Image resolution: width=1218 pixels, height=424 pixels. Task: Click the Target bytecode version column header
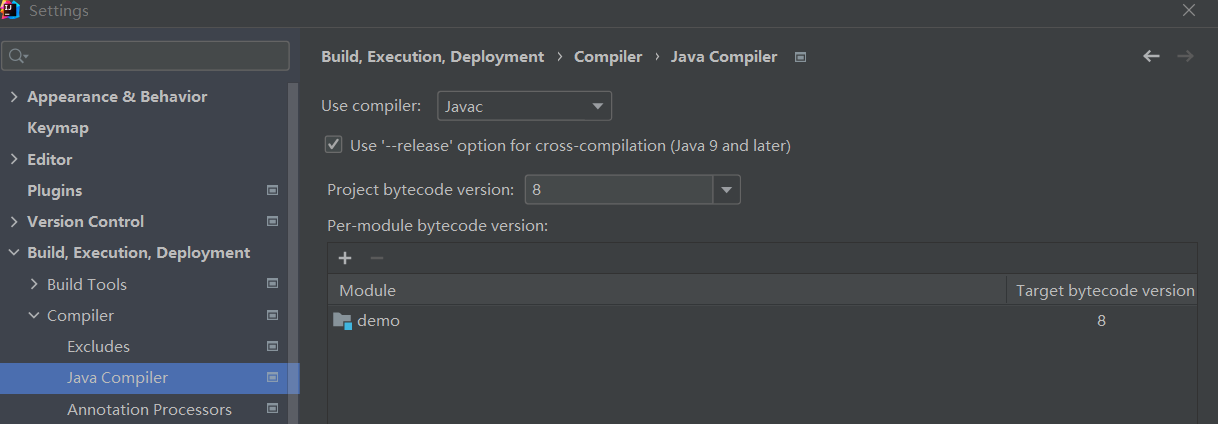click(x=1105, y=290)
